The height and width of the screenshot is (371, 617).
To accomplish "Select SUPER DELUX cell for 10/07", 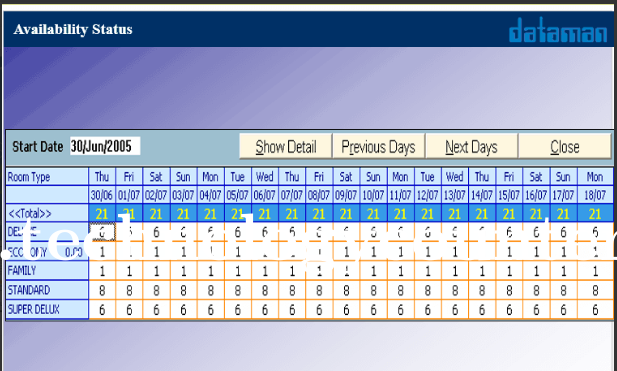I will (x=373, y=310).
